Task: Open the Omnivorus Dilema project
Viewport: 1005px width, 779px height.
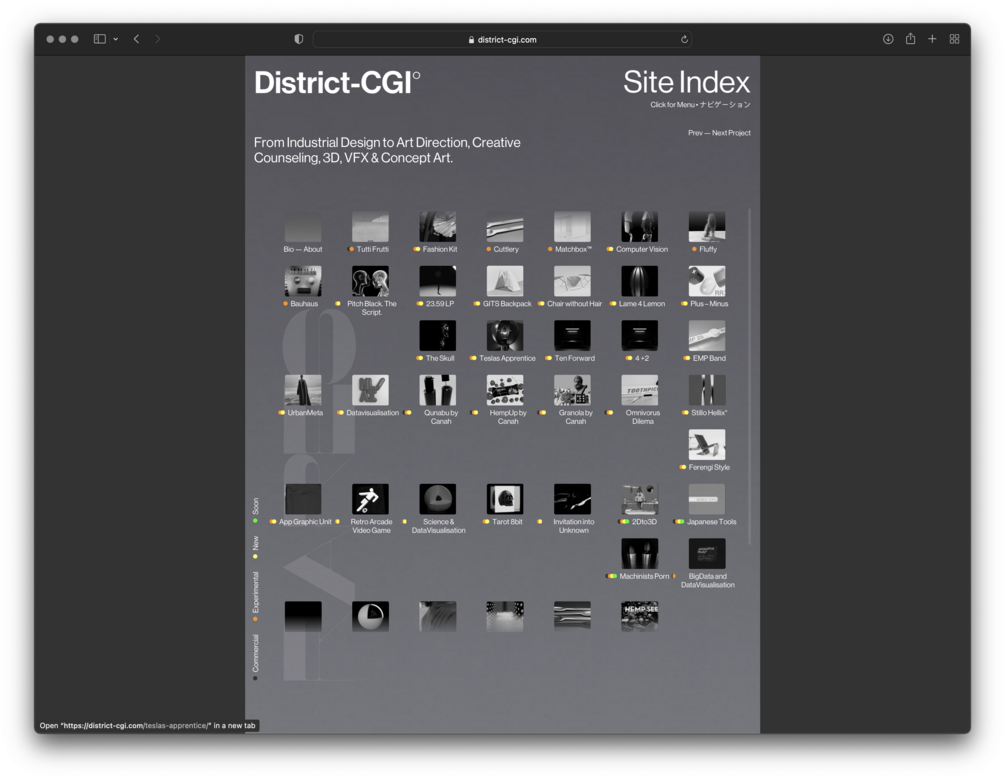Action: (640, 390)
